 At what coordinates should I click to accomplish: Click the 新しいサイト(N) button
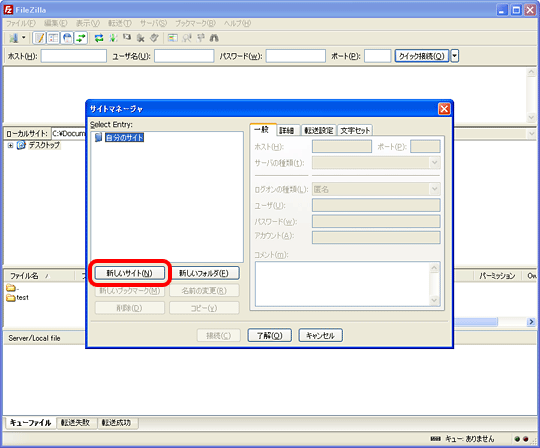129,273
